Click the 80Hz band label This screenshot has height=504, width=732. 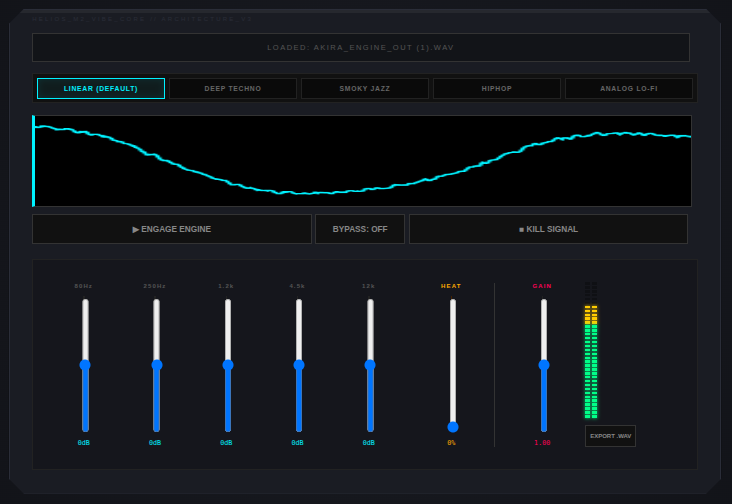[x=84, y=286]
